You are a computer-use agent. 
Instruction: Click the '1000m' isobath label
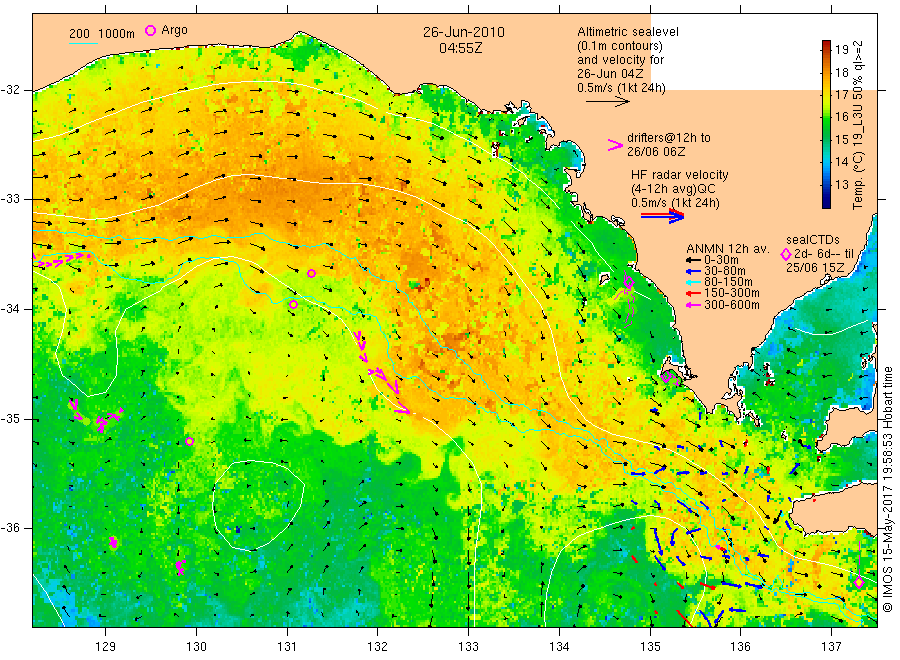click(x=117, y=34)
